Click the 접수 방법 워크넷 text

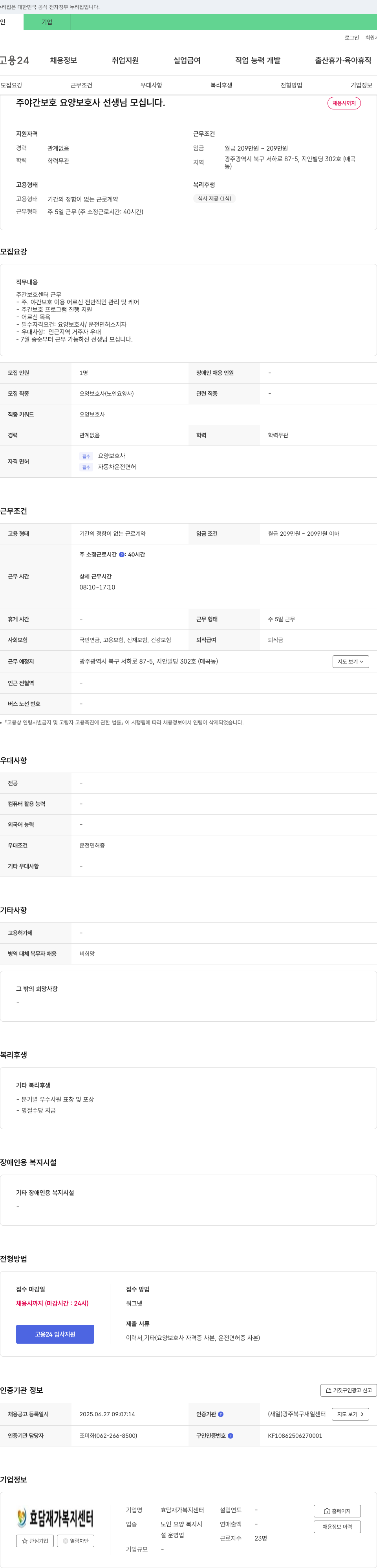coord(134,1303)
